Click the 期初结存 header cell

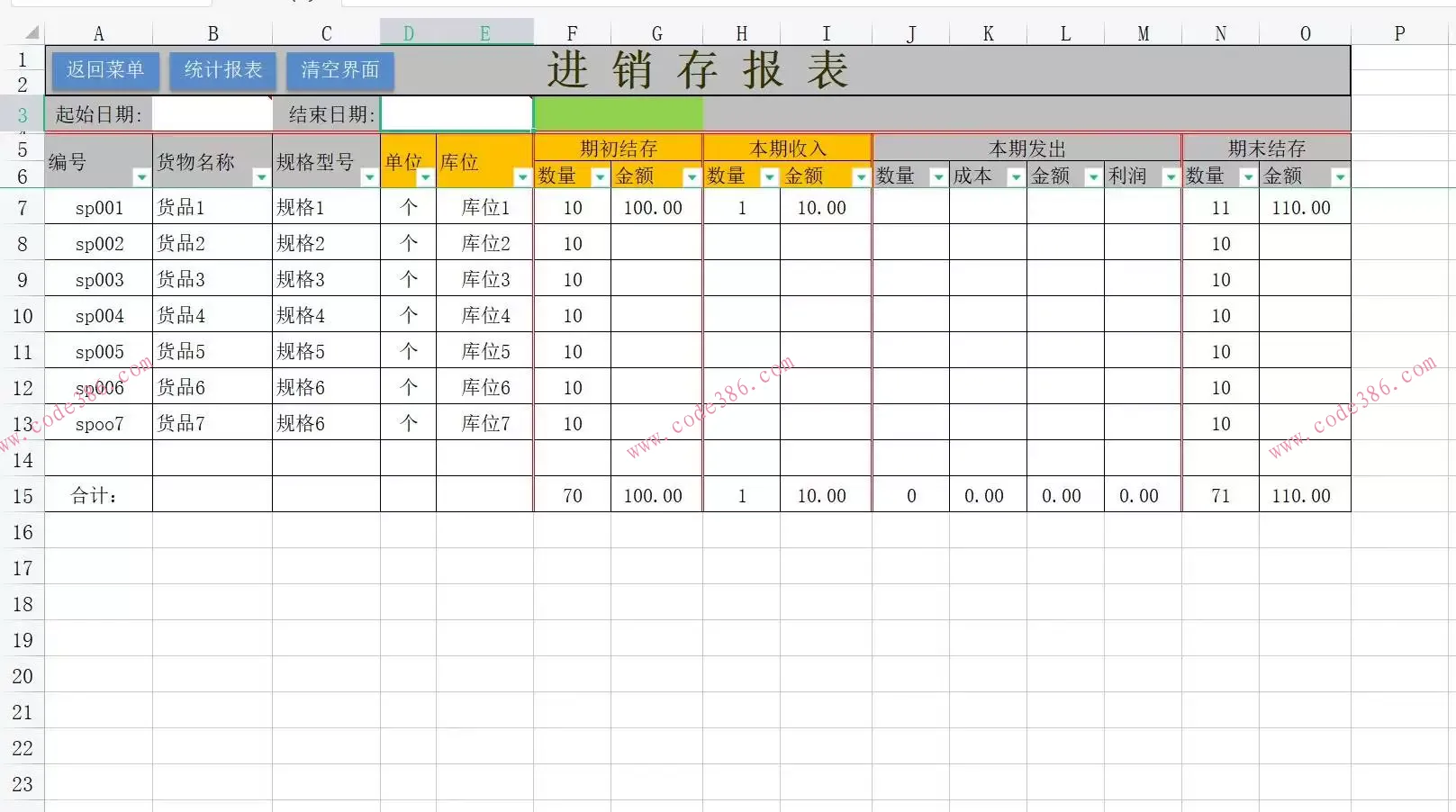[x=619, y=148]
